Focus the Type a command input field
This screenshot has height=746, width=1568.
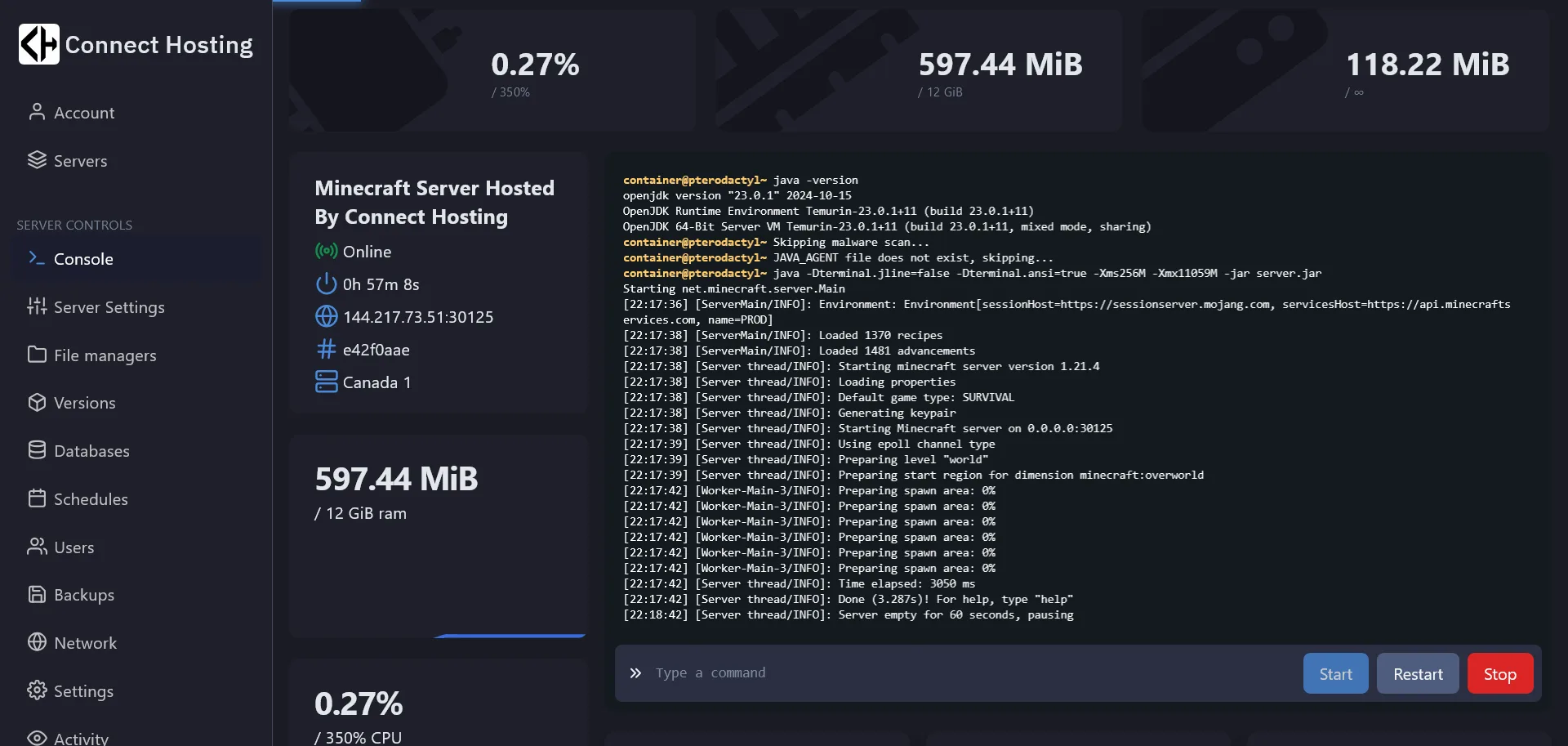pos(972,672)
